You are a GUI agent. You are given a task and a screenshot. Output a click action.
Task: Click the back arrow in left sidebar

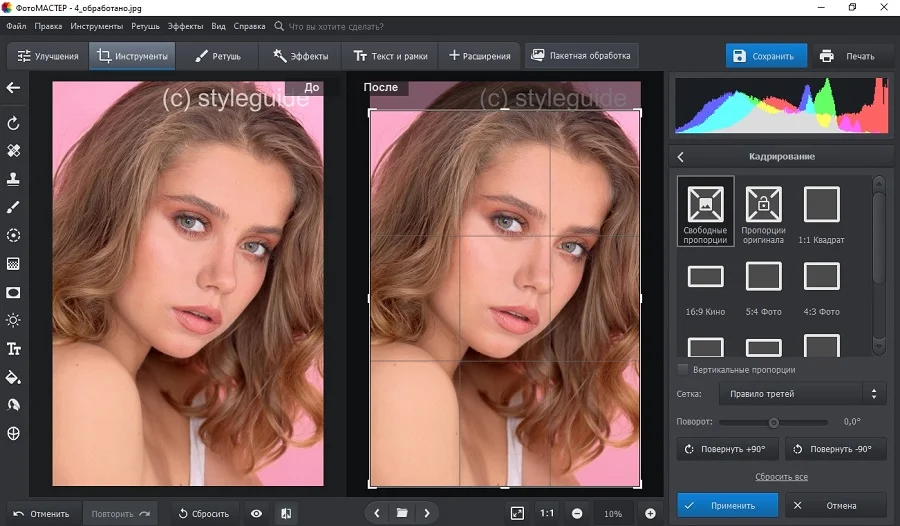[x=14, y=88]
